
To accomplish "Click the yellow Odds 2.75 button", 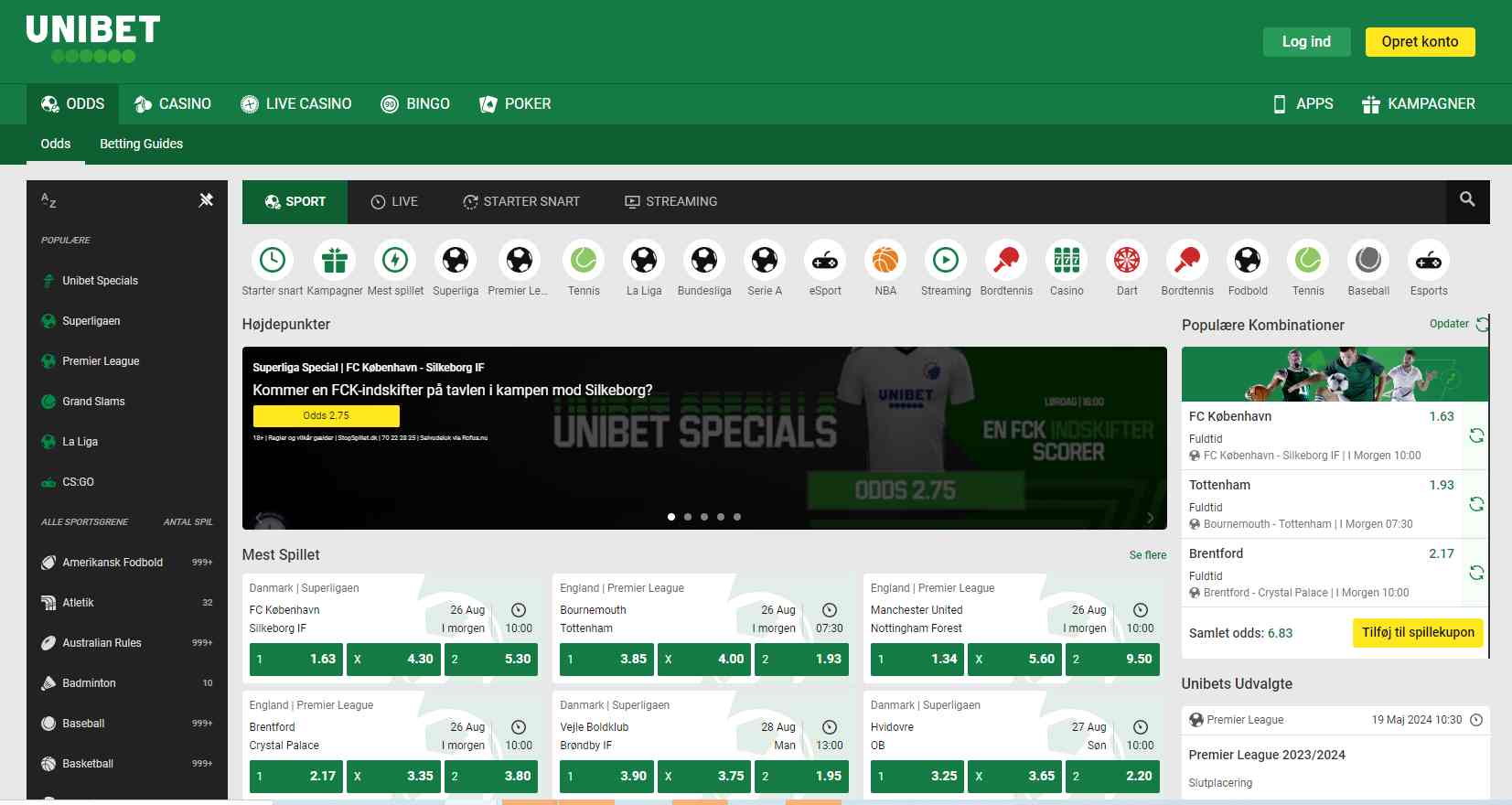I will [x=326, y=415].
